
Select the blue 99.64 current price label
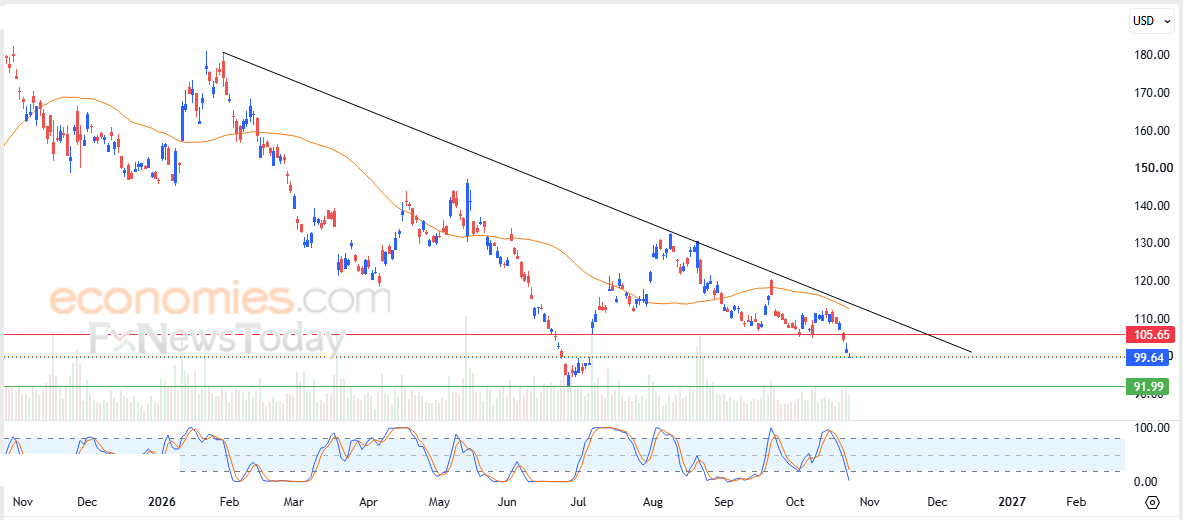coord(1147,357)
